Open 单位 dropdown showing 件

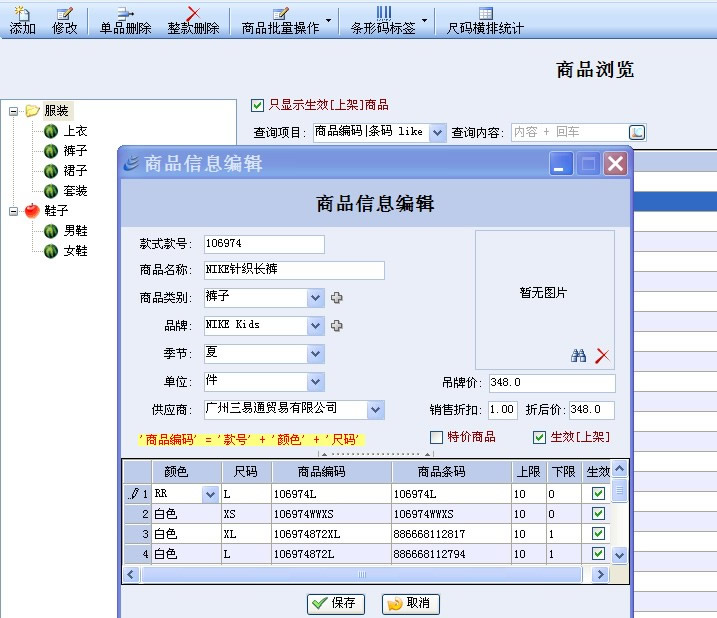(316, 382)
